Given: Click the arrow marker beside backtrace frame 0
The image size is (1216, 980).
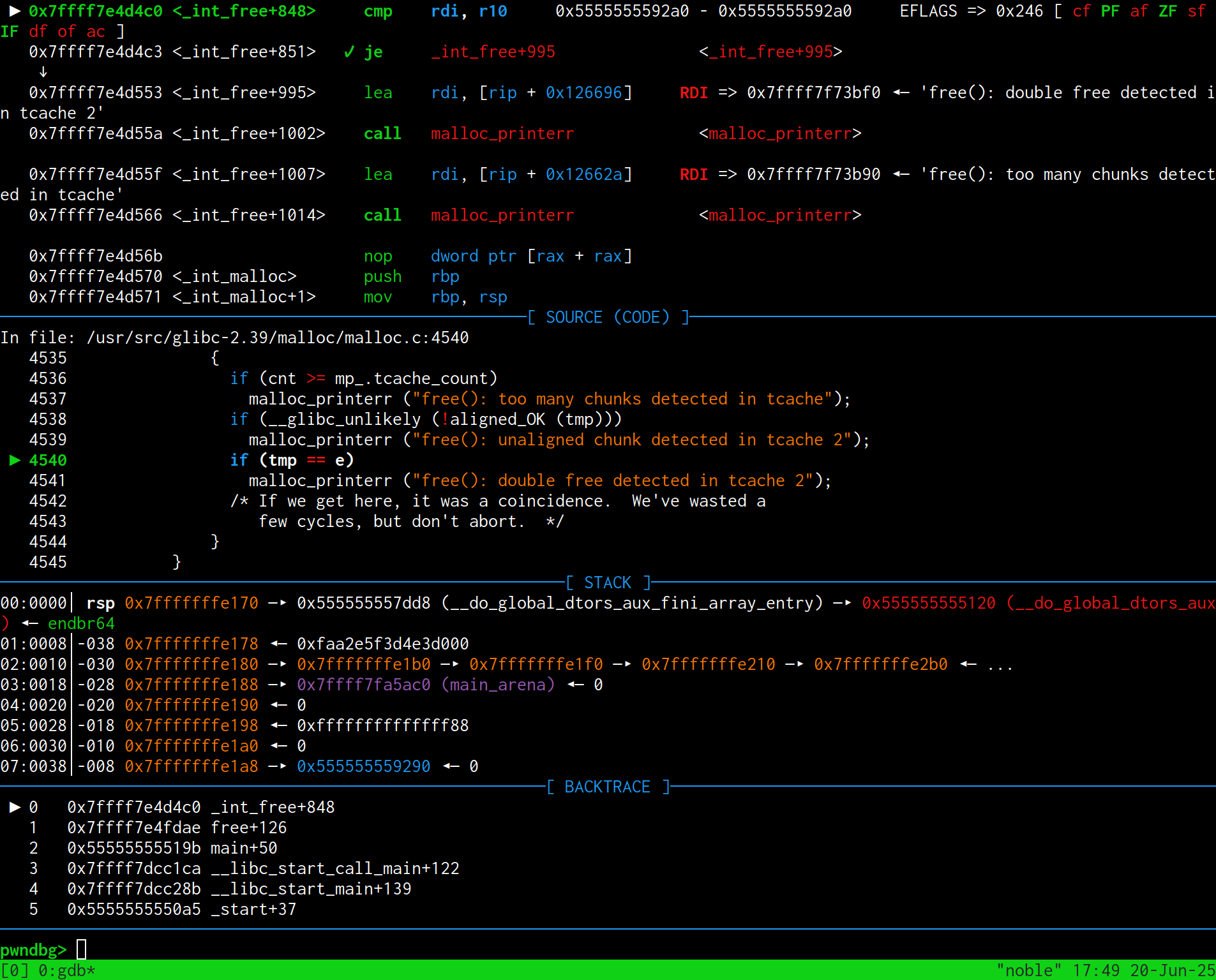Looking at the screenshot, I should 15,807.
